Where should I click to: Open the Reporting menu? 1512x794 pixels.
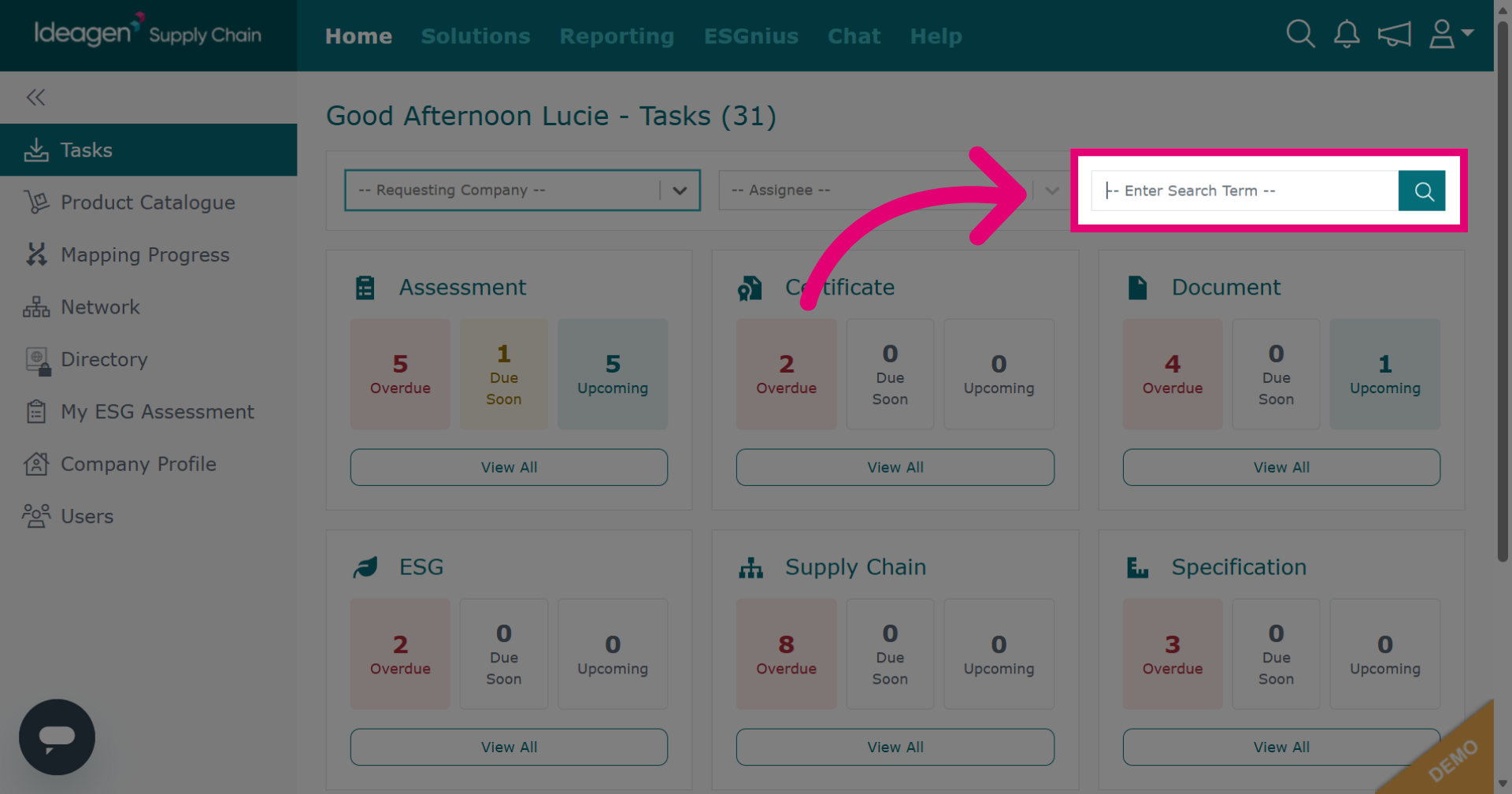click(617, 36)
